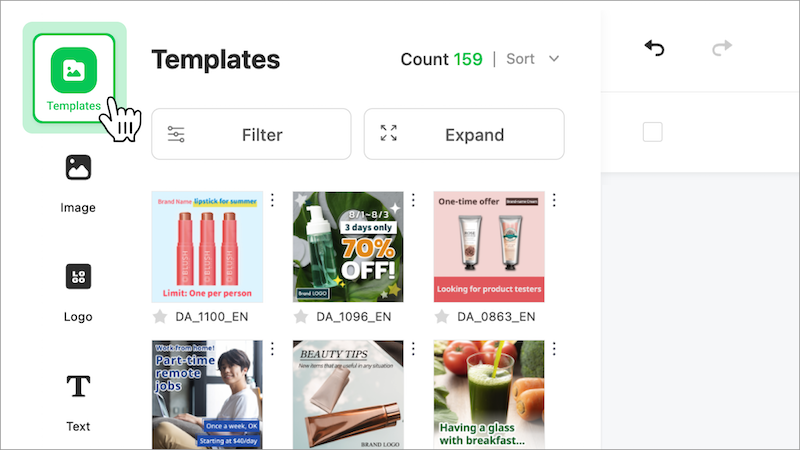
Task: Open options menu for lipstick template
Action: [x=272, y=201]
